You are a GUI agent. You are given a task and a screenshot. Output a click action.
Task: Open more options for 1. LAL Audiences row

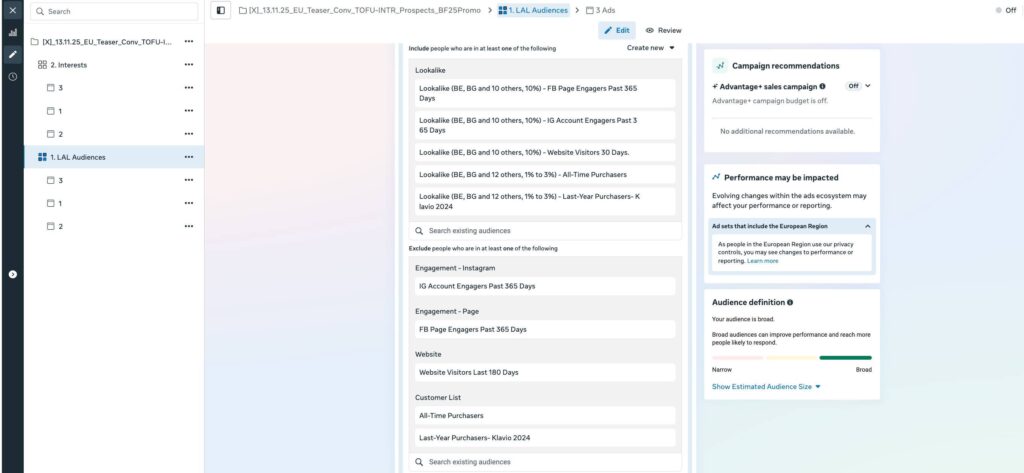click(x=189, y=157)
